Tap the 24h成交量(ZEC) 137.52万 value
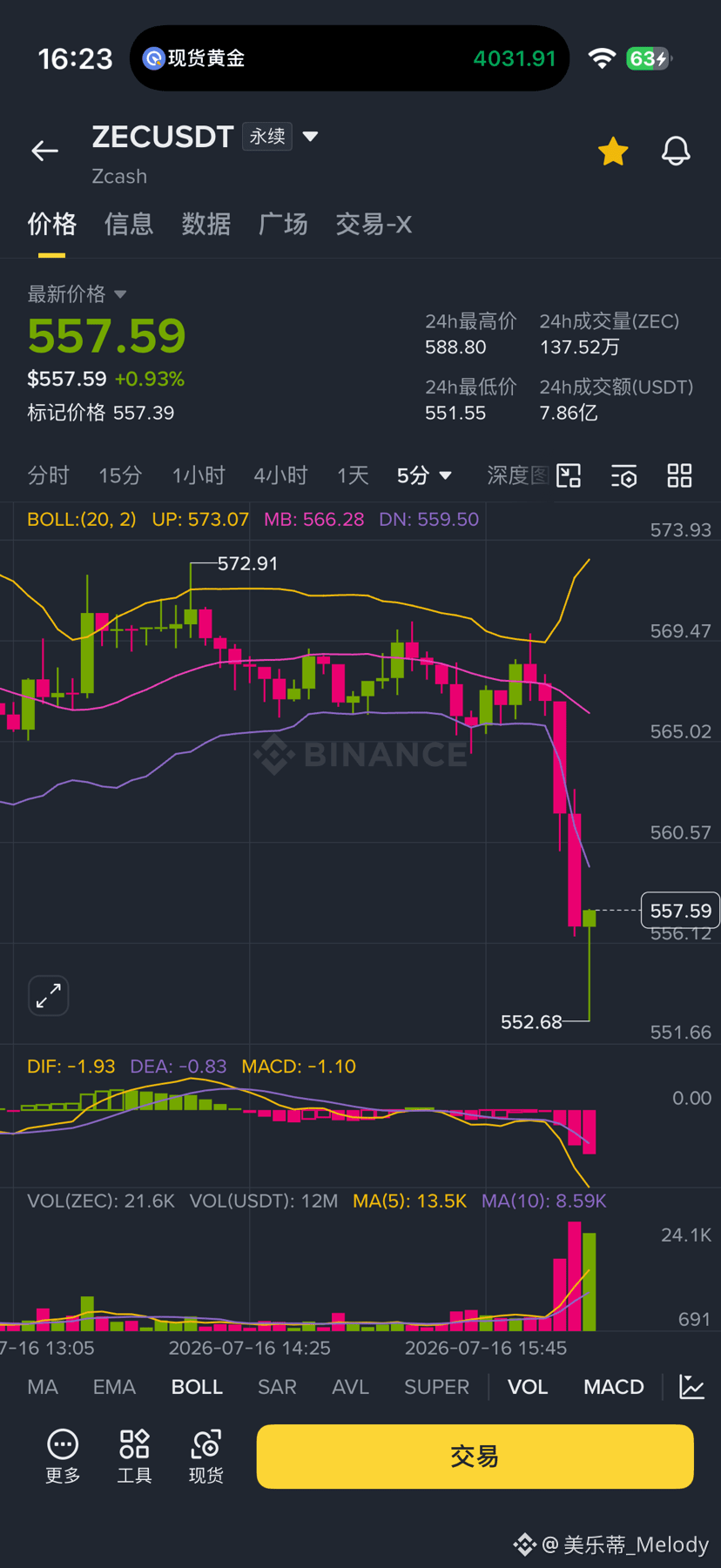Viewport: 721px width, 1568px height. 580,347
